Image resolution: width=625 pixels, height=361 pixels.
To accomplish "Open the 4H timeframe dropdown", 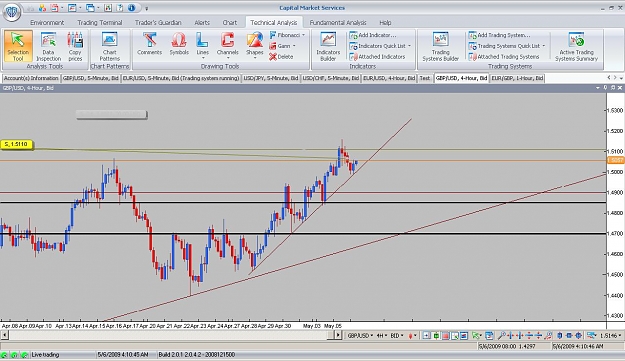I will point(382,335).
